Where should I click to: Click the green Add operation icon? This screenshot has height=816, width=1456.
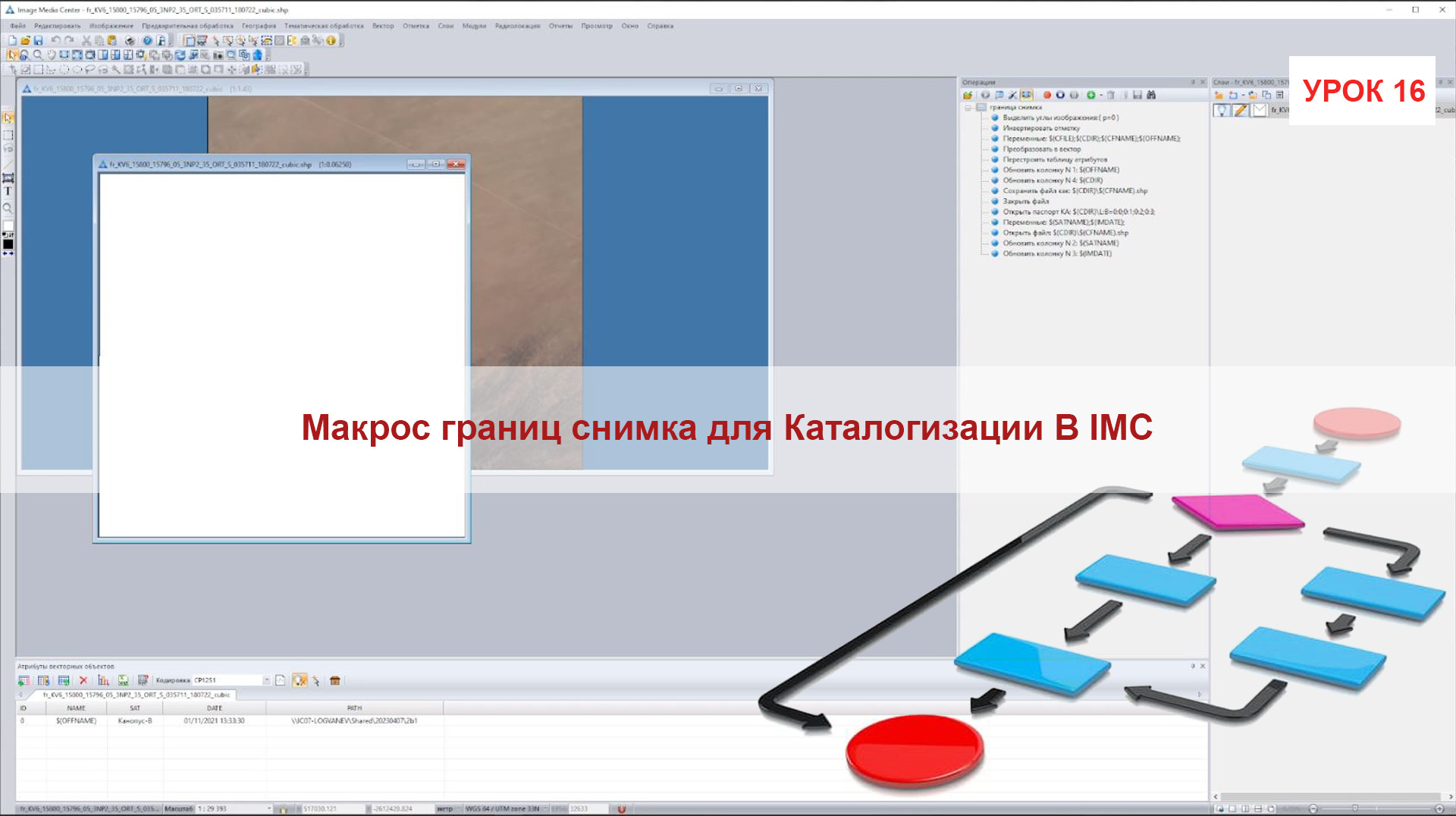1090,95
